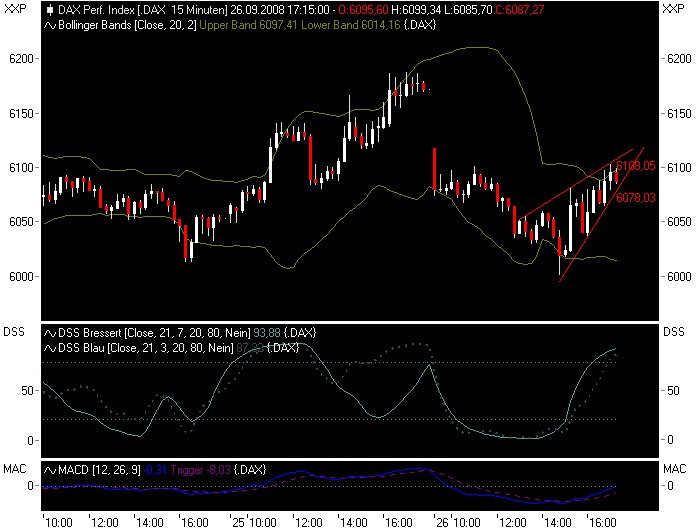The image size is (700, 530).
Task: Click the wave icon before Bollinger Bands
Action: click(x=50, y=25)
